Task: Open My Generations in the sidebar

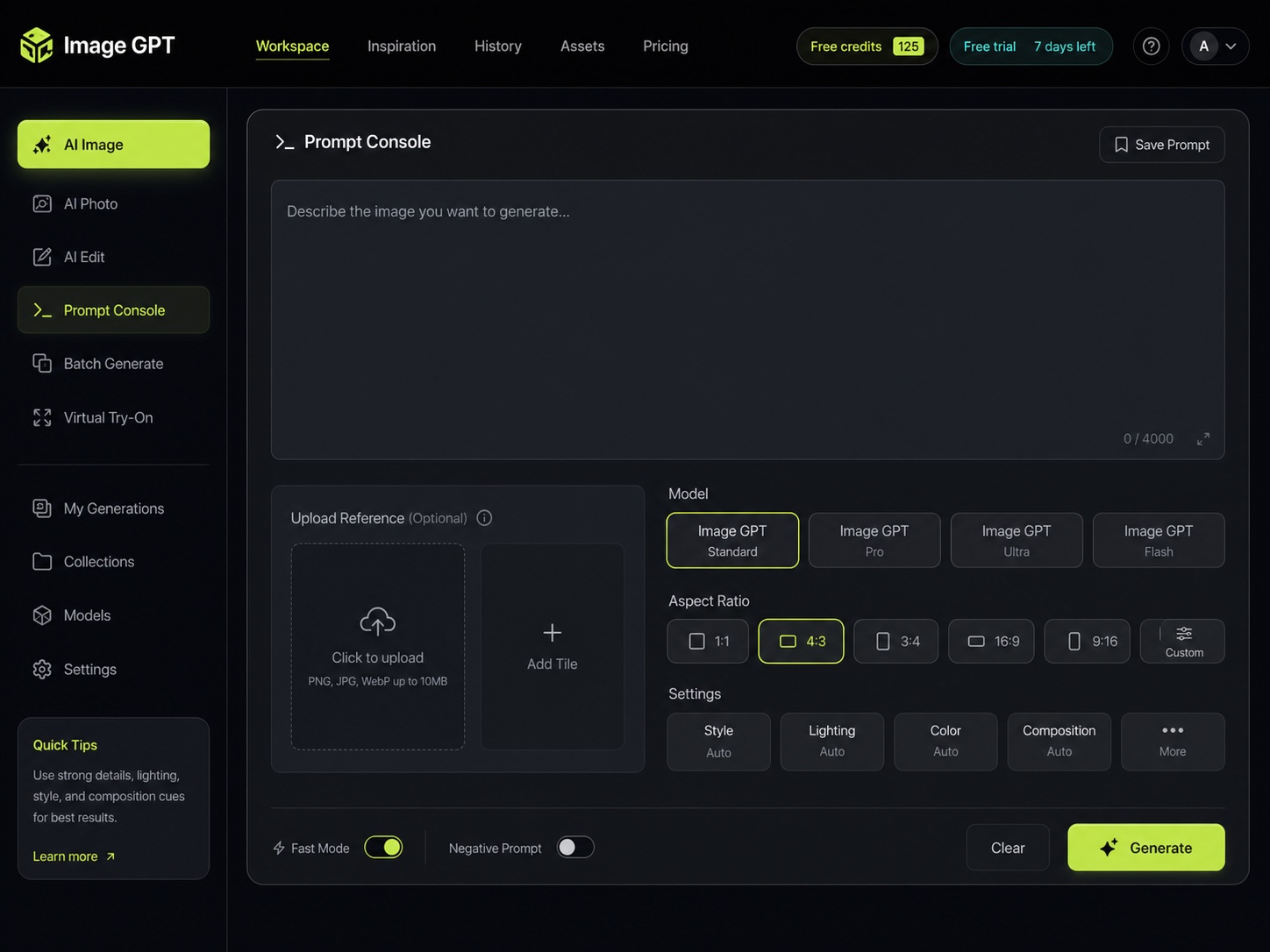Action: [x=113, y=508]
